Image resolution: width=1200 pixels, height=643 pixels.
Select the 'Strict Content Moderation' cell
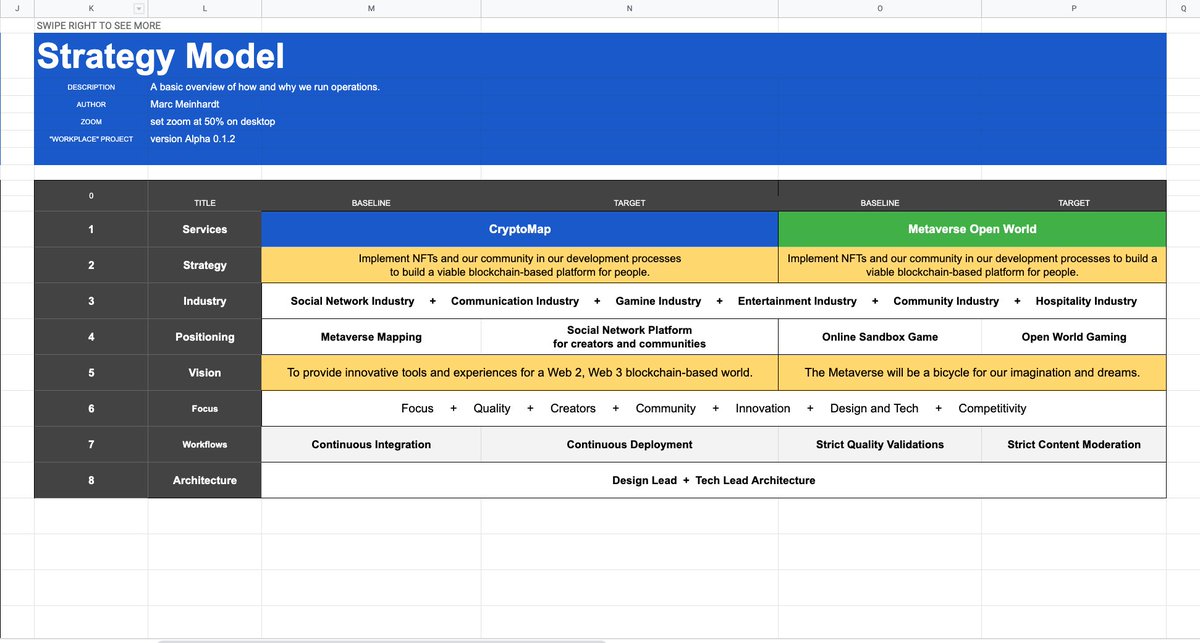click(1074, 444)
